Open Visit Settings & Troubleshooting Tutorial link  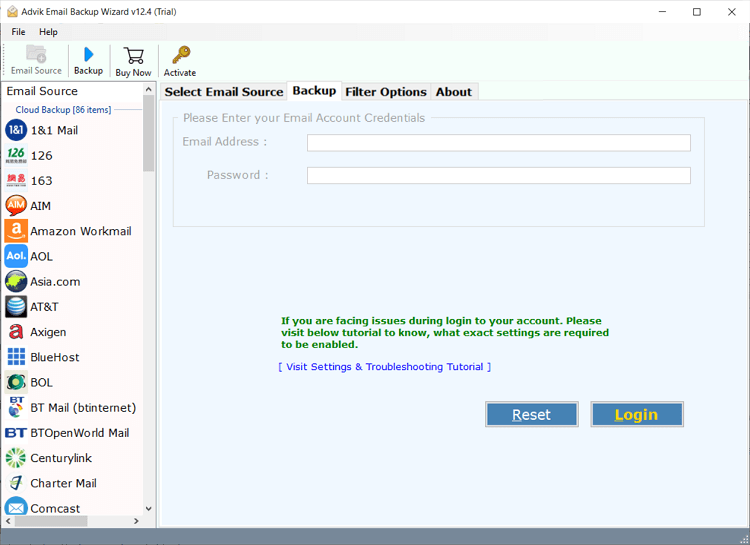point(385,367)
